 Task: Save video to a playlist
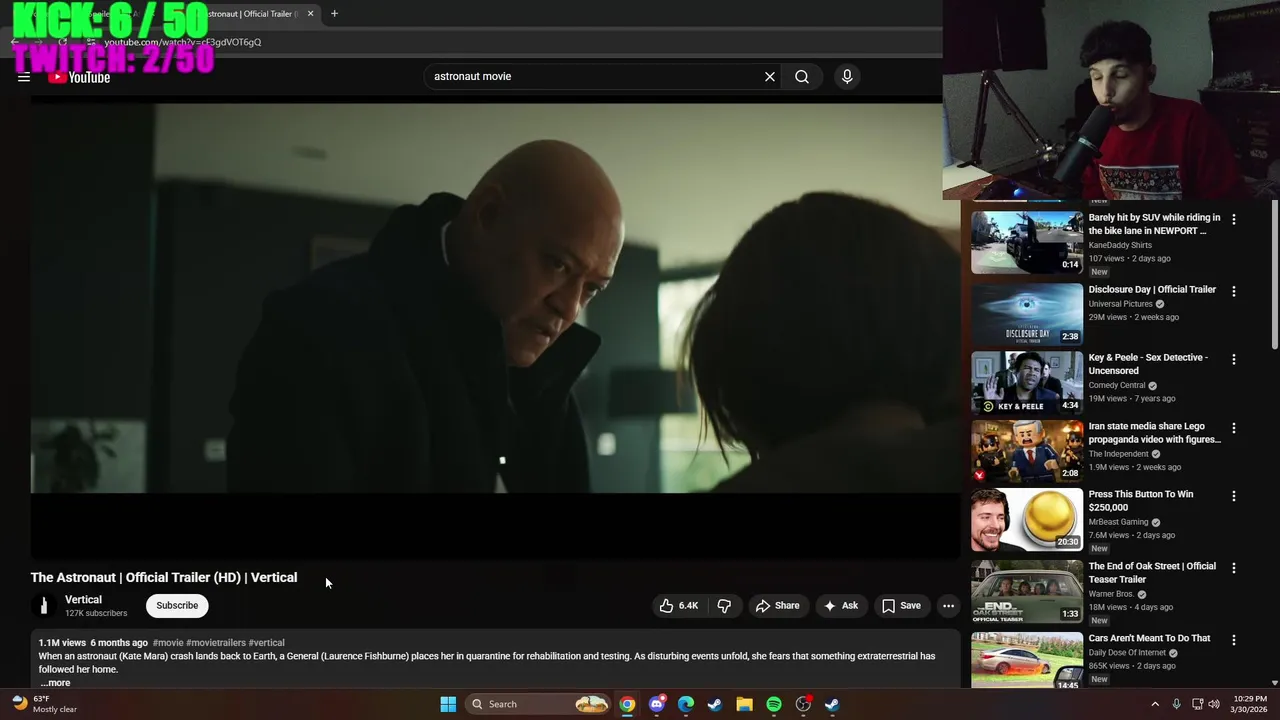coord(901,605)
